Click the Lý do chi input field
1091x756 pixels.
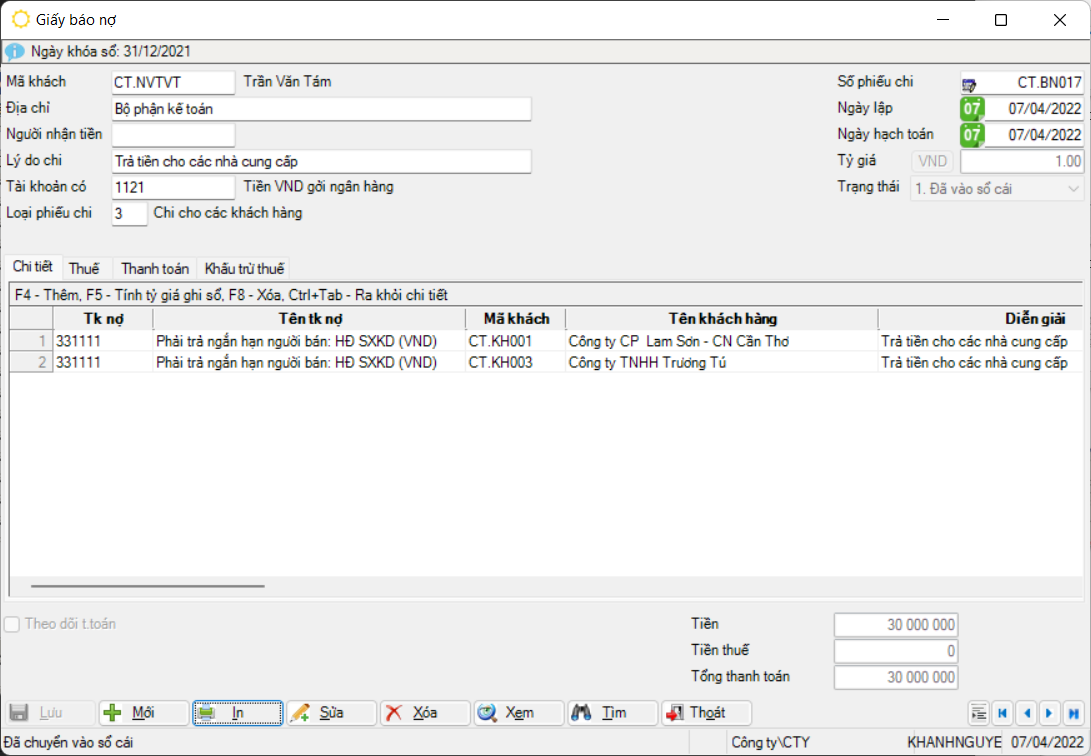pyautogui.click(x=320, y=162)
